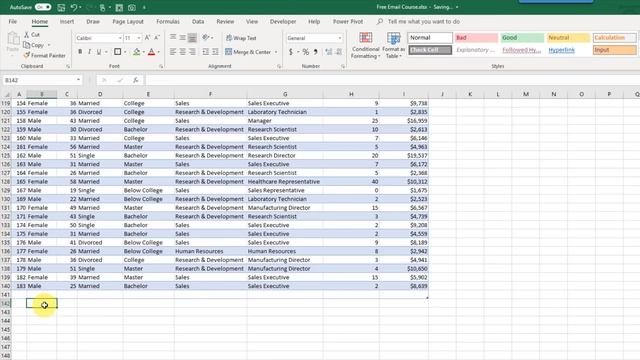Click the Decrease Decimal icon

tap(339, 52)
